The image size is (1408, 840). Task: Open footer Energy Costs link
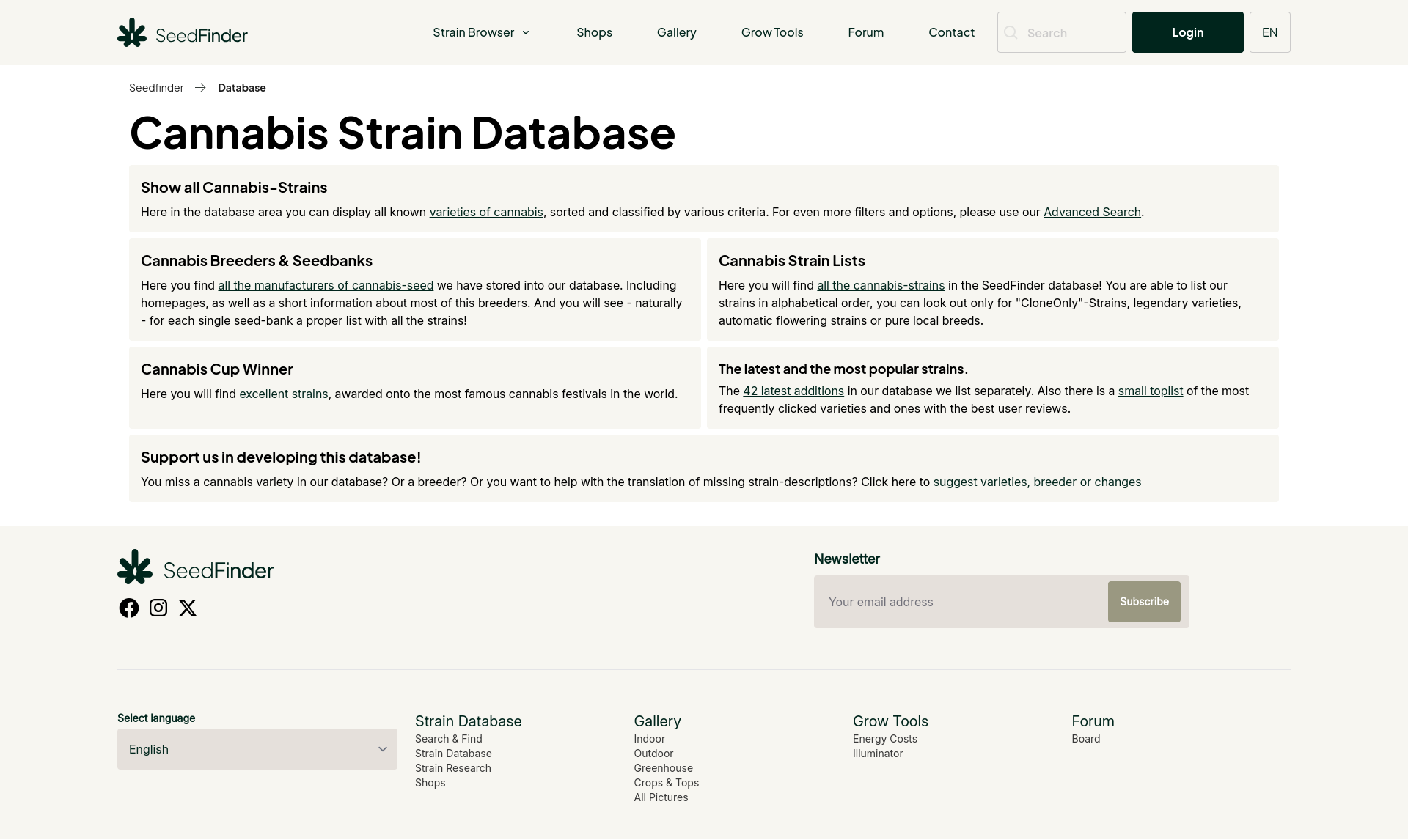(884, 739)
